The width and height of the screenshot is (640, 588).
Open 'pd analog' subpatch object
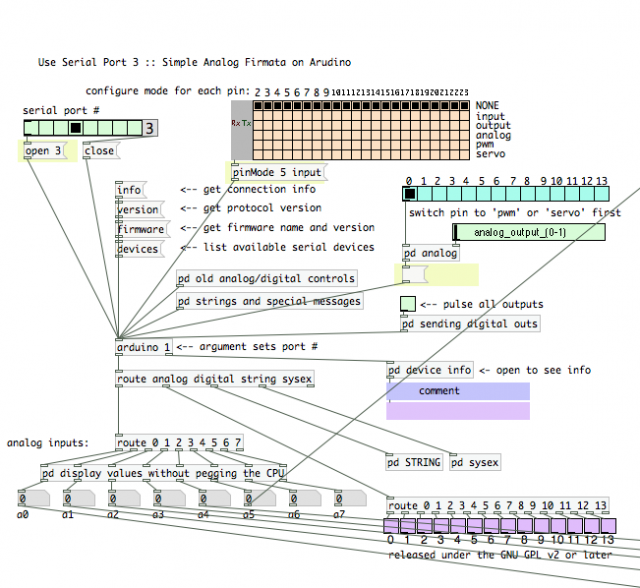(431, 253)
